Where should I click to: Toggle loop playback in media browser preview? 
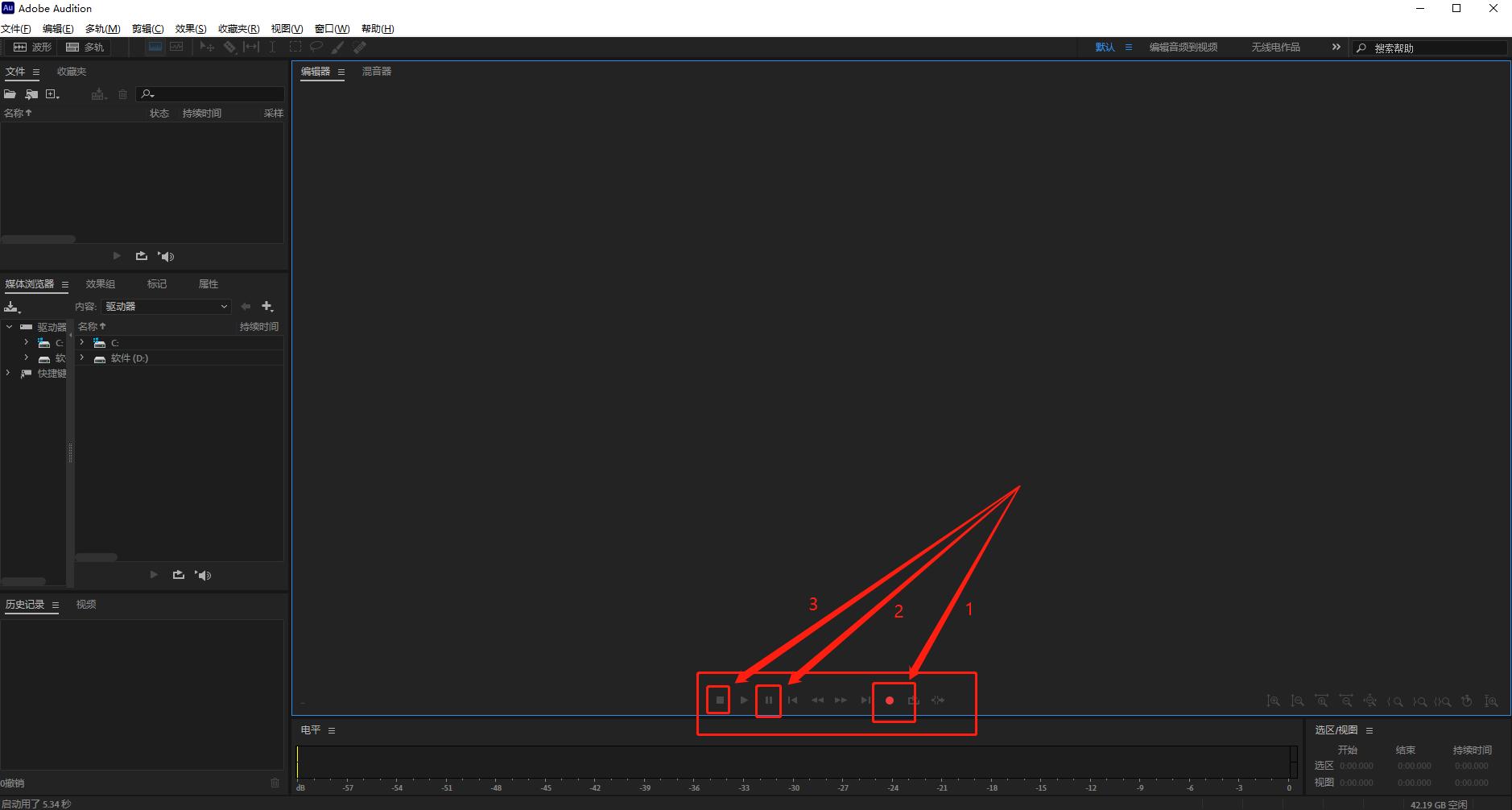pos(179,575)
